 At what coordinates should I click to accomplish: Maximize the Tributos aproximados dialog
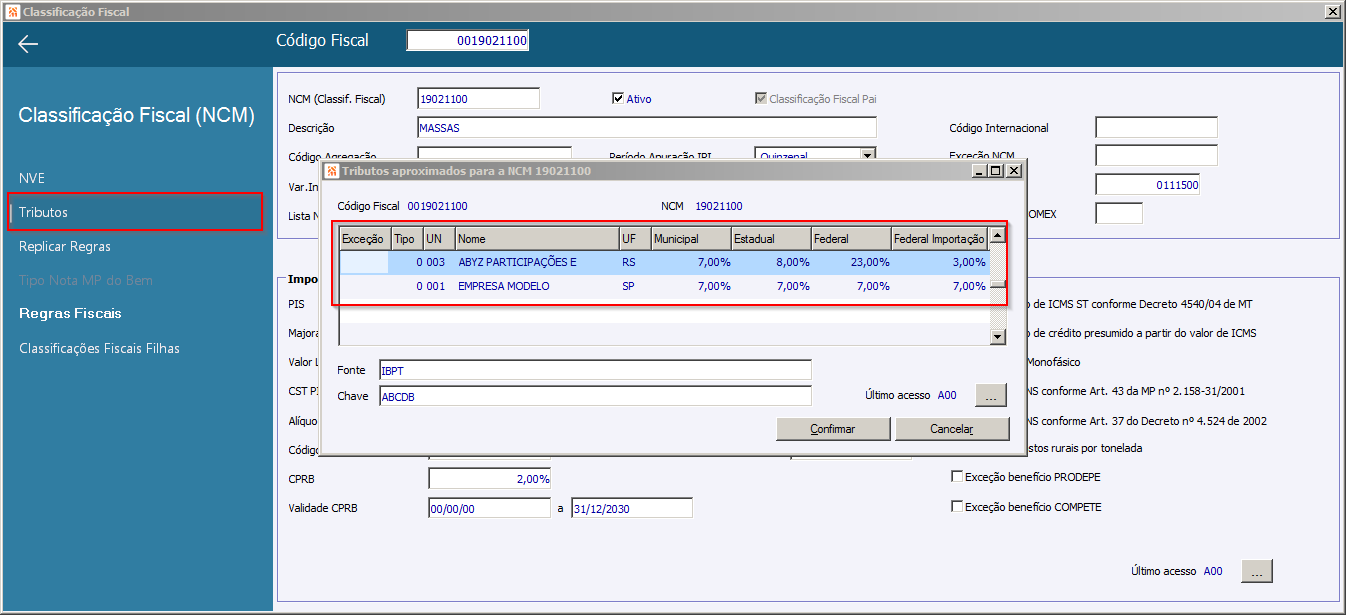pyautogui.click(x=996, y=171)
